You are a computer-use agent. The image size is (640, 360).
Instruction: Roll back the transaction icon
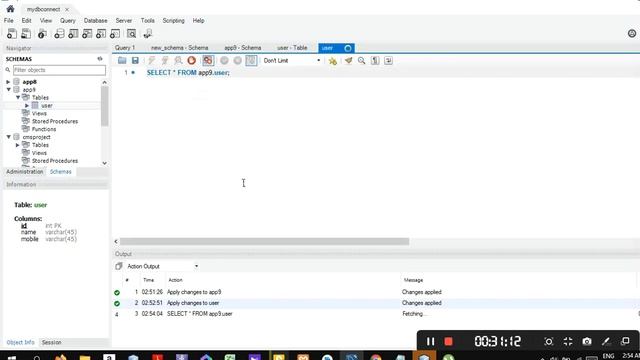(238, 60)
